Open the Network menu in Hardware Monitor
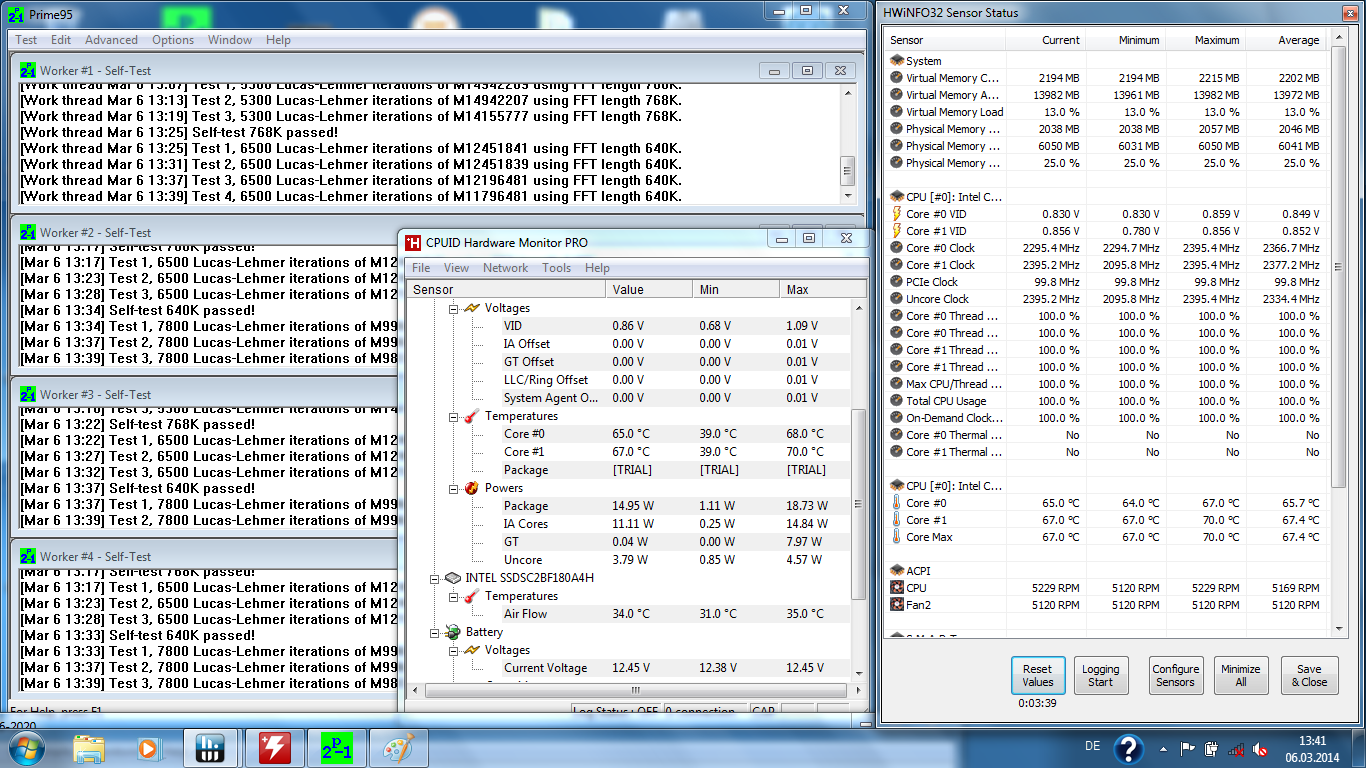Screen dimensions: 1366x768 [505, 268]
